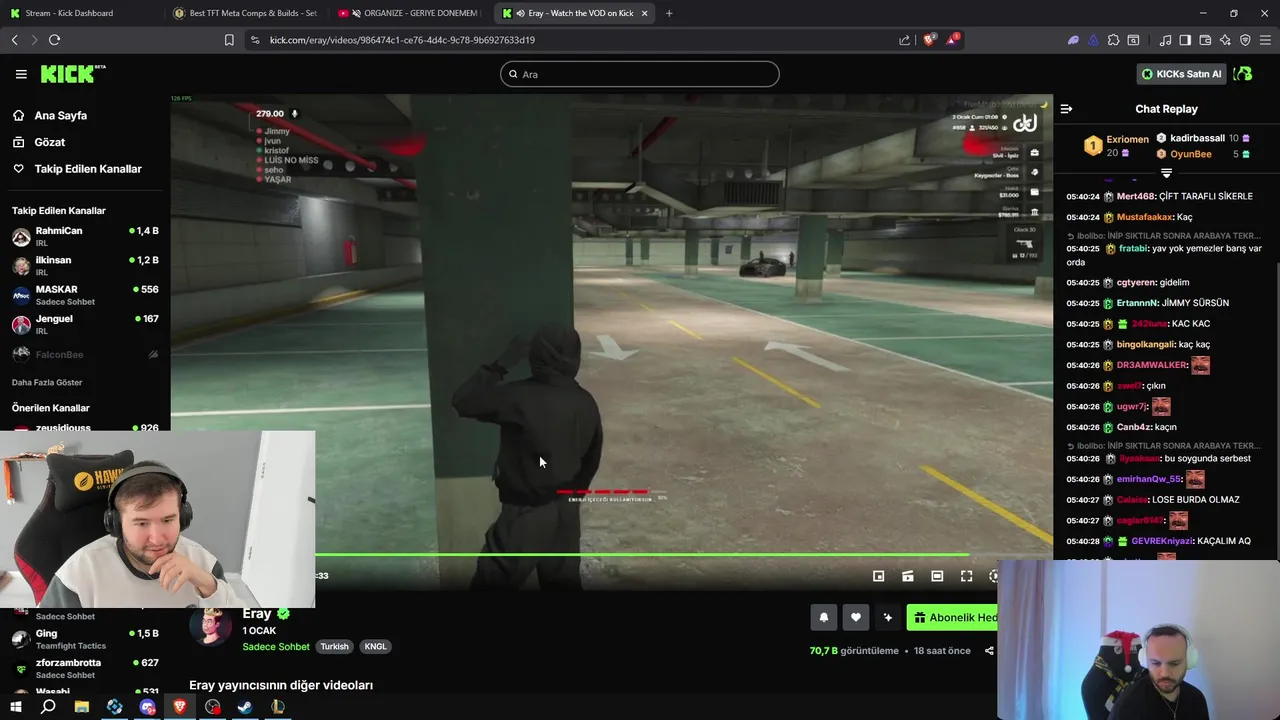Share the video with the share icon
Screen dimensions: 1280x720
pyautogui.click(x=989, y=651)
